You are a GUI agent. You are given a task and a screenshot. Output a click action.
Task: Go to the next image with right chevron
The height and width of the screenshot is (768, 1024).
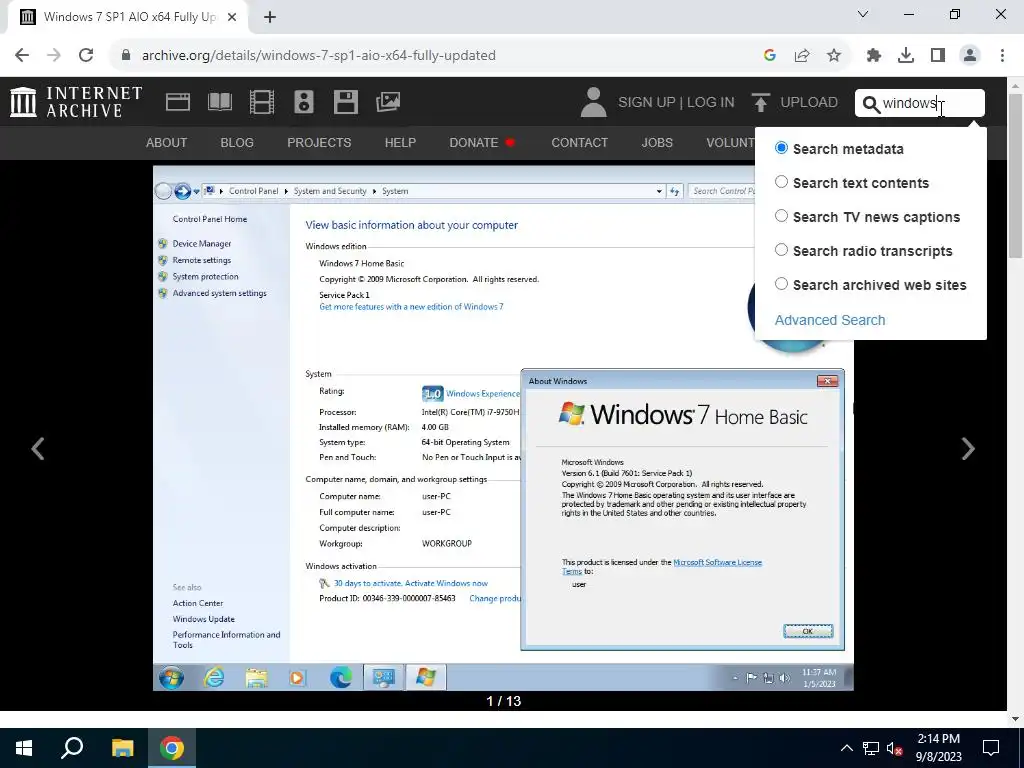(968, 449)
